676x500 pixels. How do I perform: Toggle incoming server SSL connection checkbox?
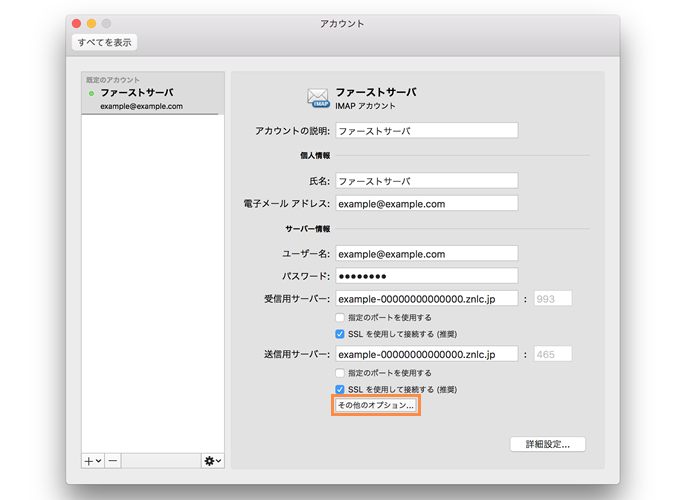coord(340,334)
